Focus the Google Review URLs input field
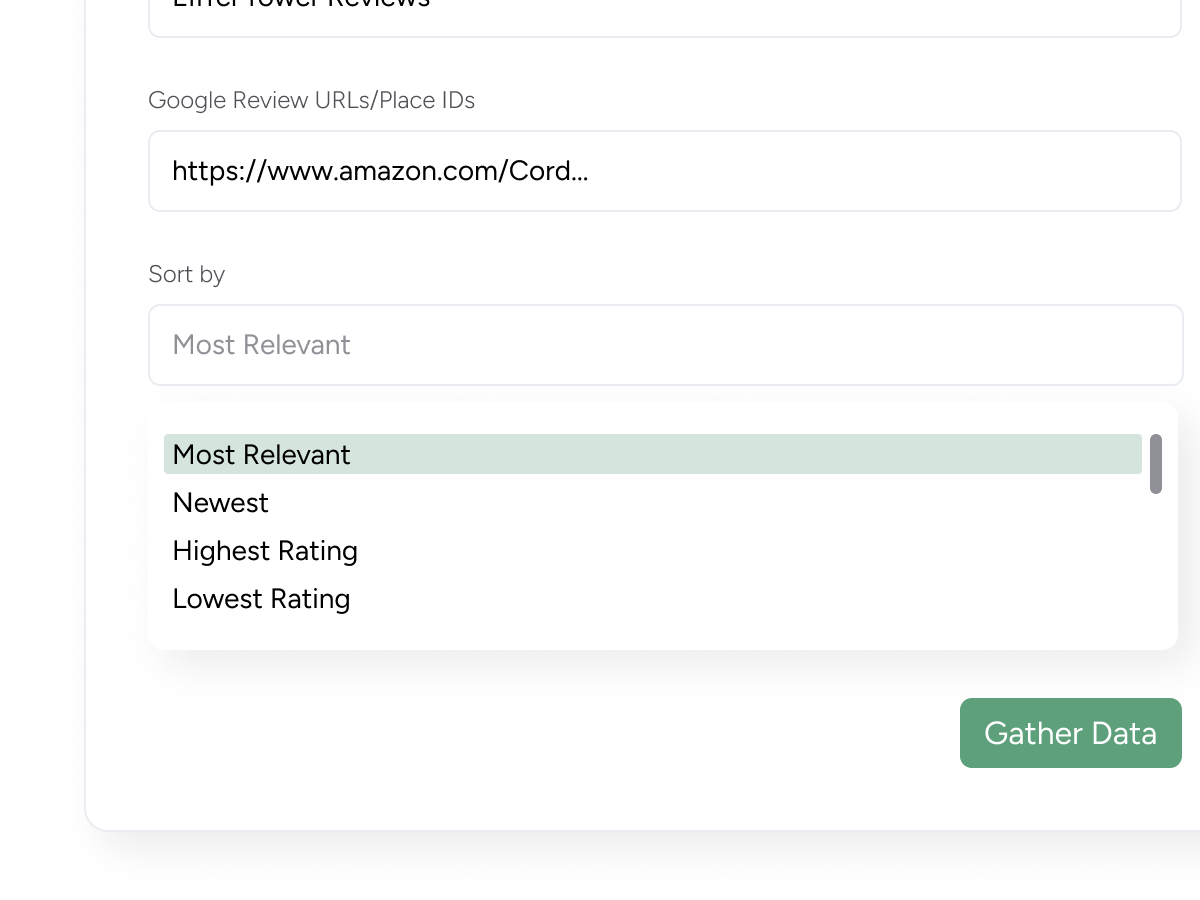Viewport: 1200px width, 900px height. [665, 171]
